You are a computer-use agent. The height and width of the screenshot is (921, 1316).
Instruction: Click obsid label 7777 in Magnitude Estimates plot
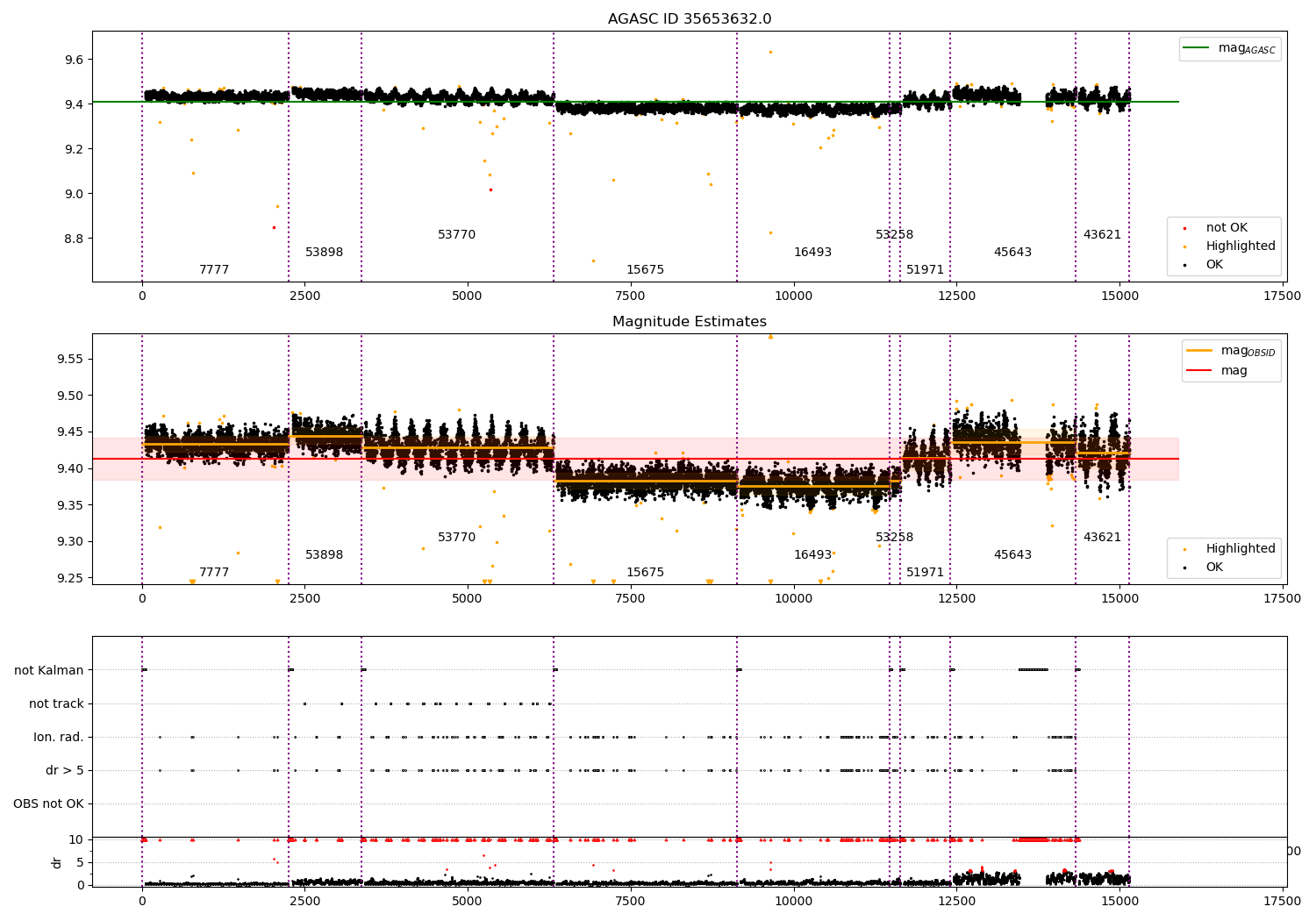click(x=214, y=573)
